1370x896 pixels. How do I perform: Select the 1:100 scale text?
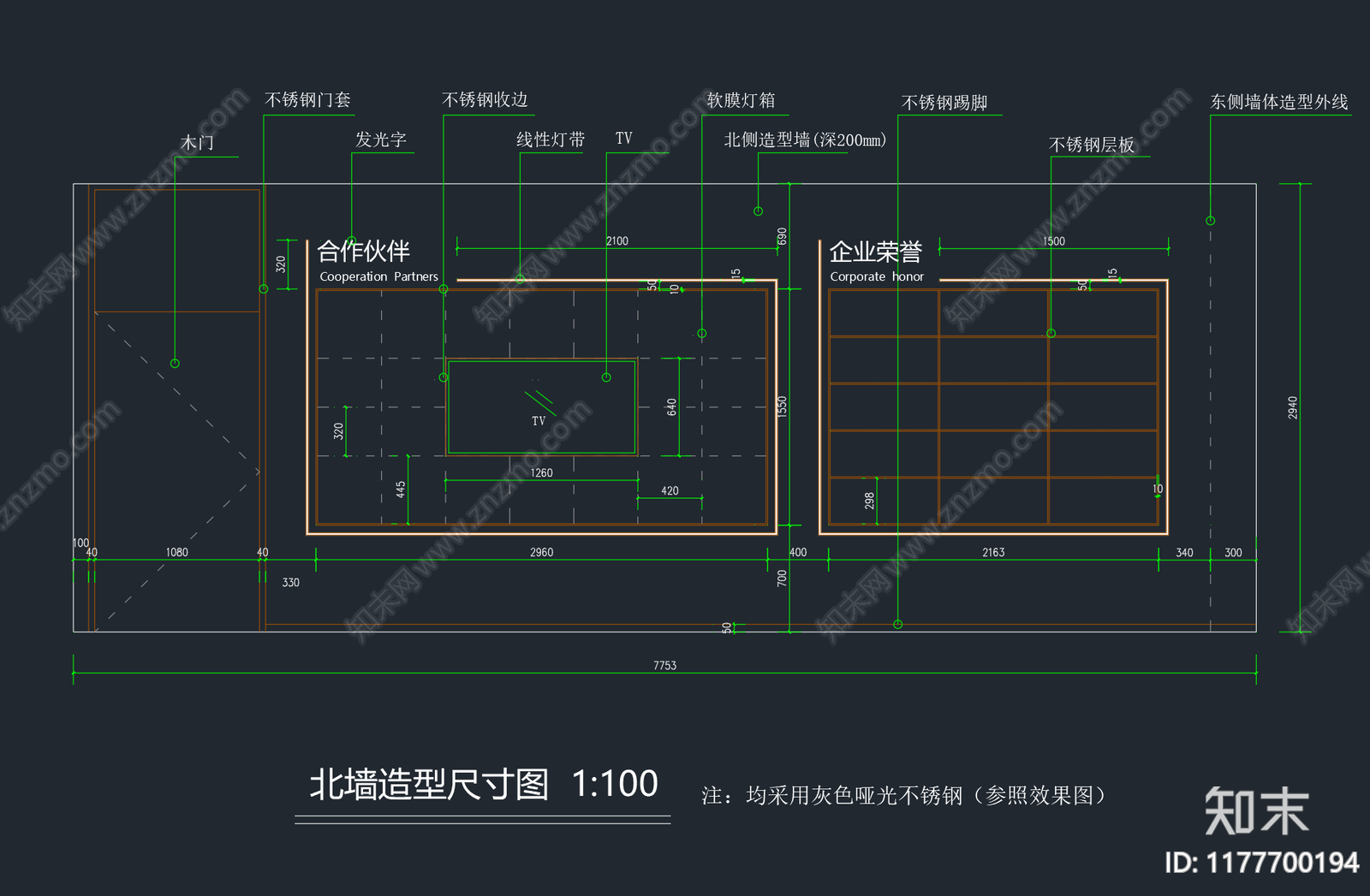pyautogui.click(x=615, y=783)
